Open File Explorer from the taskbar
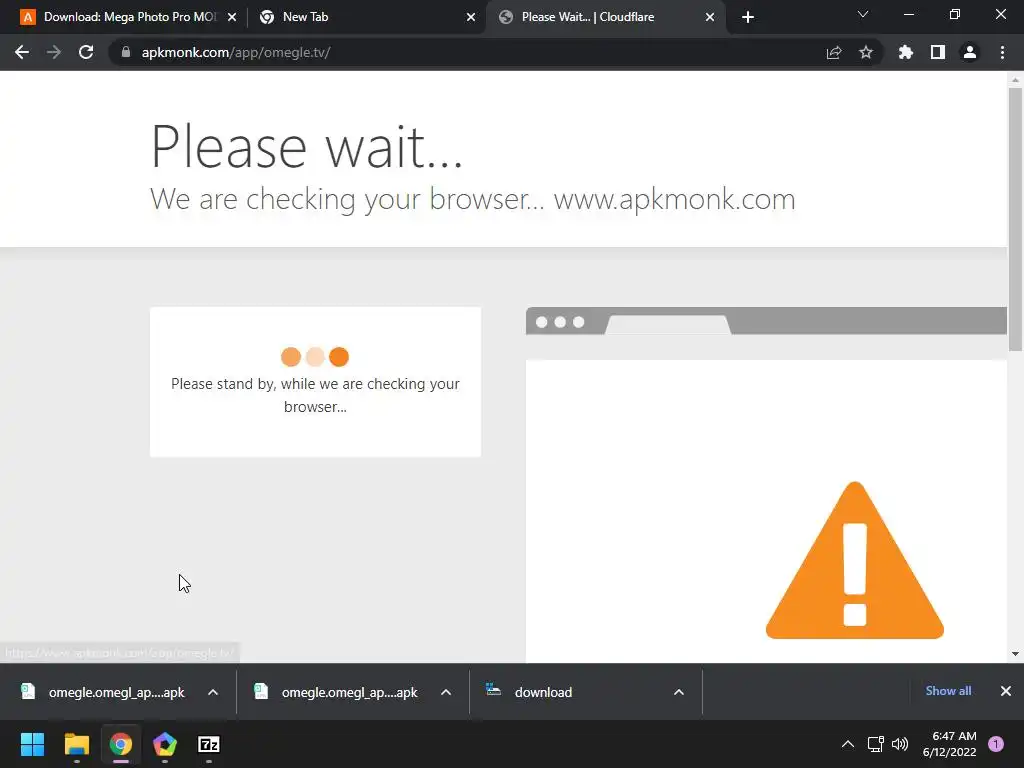1024x768 pixels. pyautogui.click(x=76, y=744)
